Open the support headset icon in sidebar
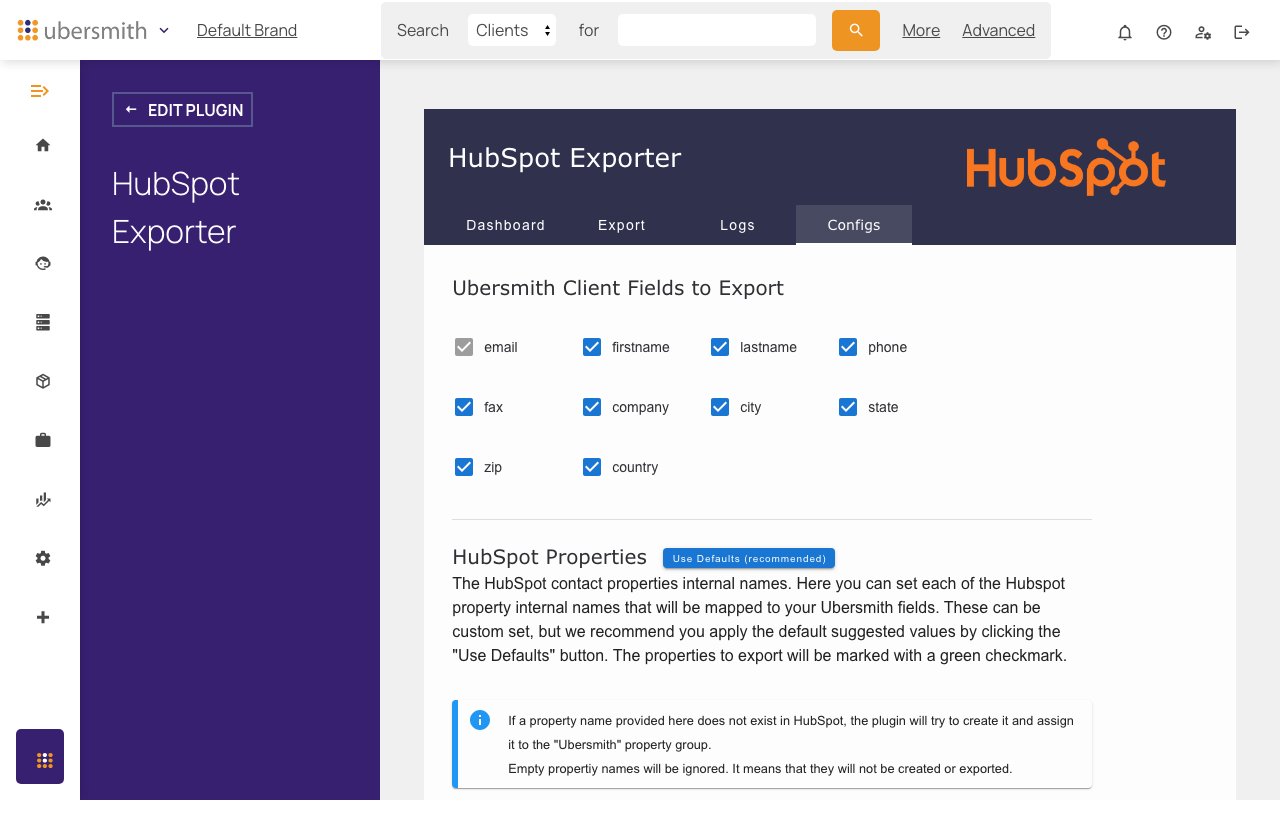The width and height of the screenshot is (1280, 832). [x=42, y=263]
